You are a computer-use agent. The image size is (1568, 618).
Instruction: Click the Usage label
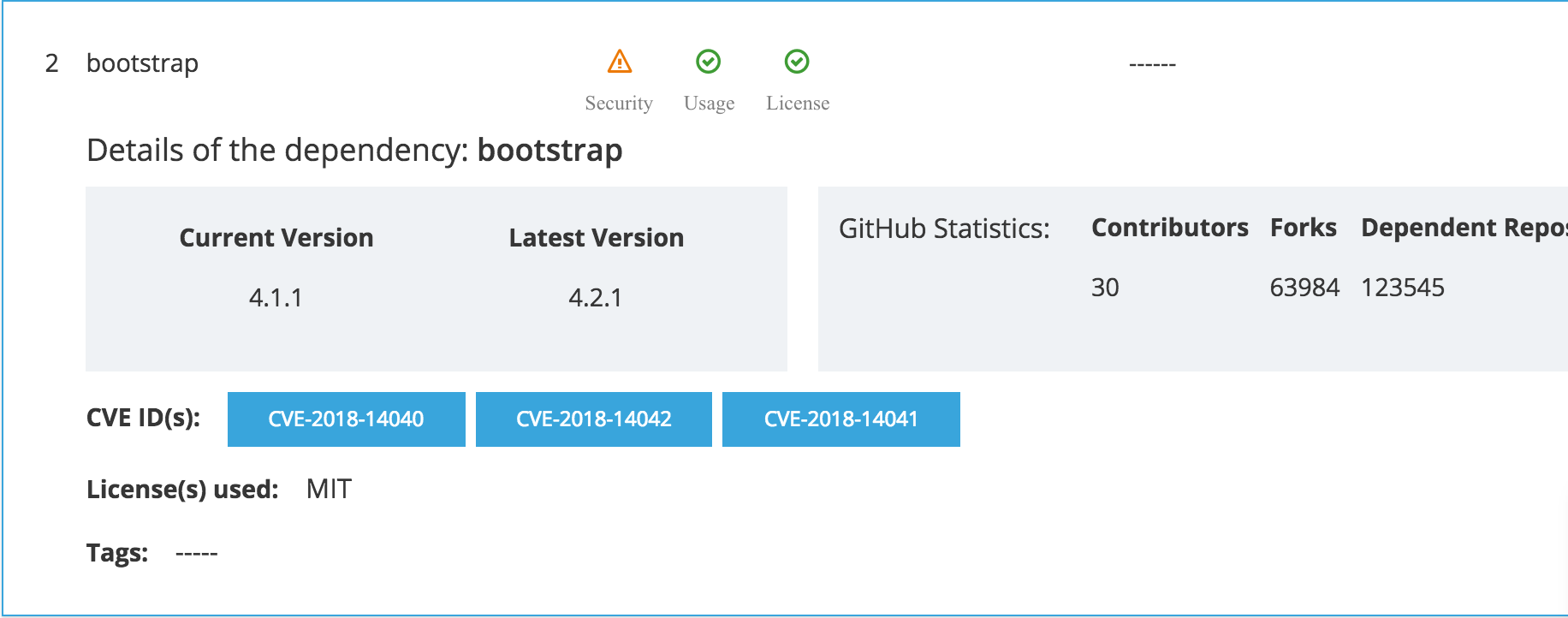tap(710, 104)
